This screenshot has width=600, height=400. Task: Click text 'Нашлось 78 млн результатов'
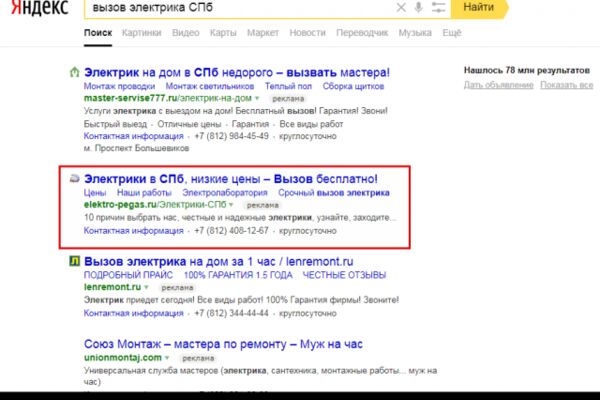(527, 70)
